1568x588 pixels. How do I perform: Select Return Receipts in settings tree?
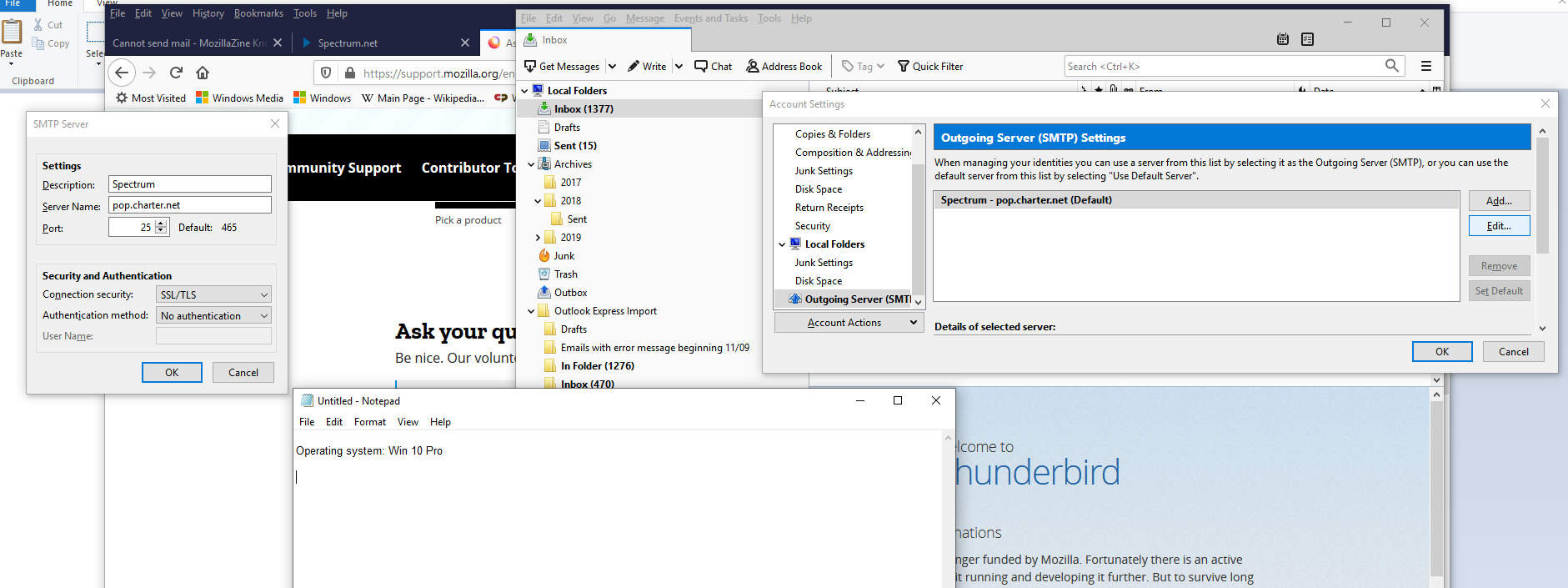tap(829, 208)
